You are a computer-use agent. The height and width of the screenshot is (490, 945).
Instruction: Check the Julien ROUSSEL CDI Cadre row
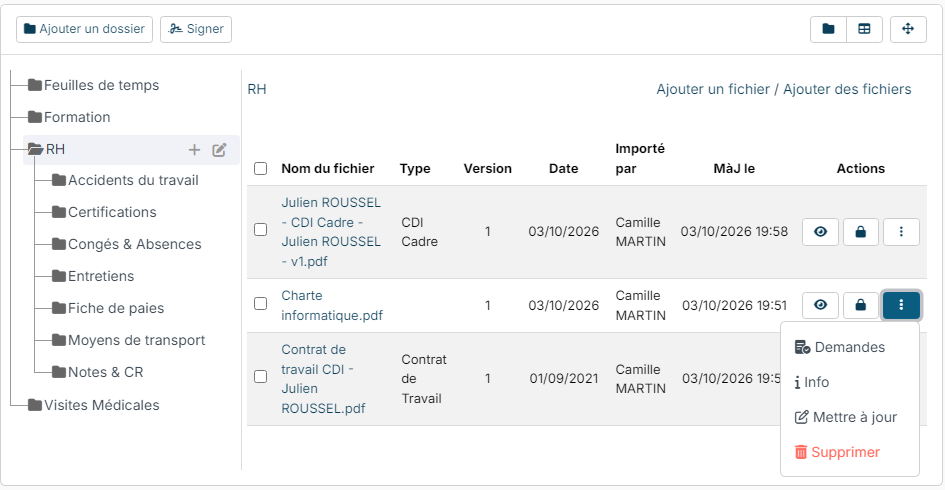260,230
